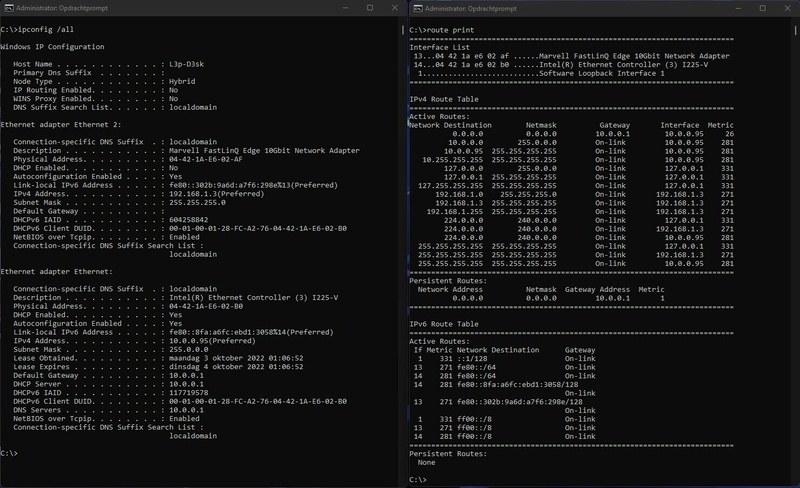
Task: Click the 'route print' command text
Action: (451, 30)
